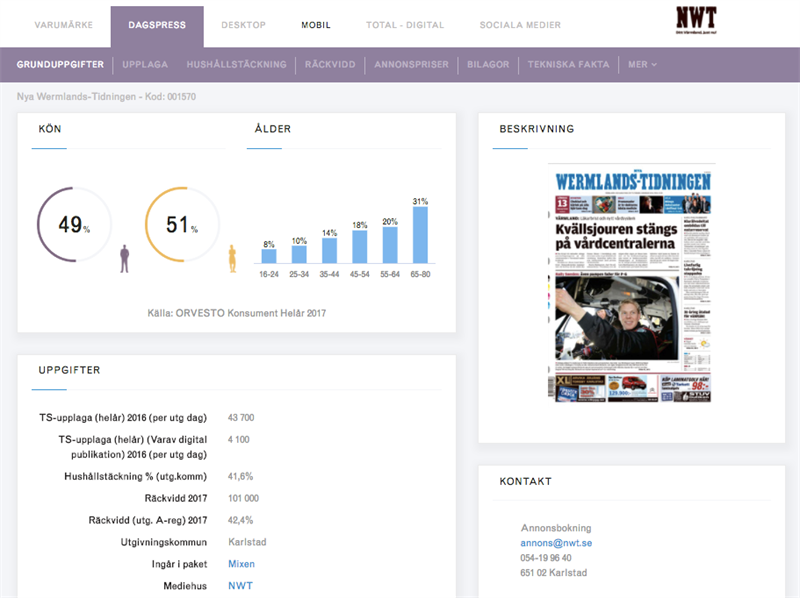Click the purple male figure icon

(125, 259)
